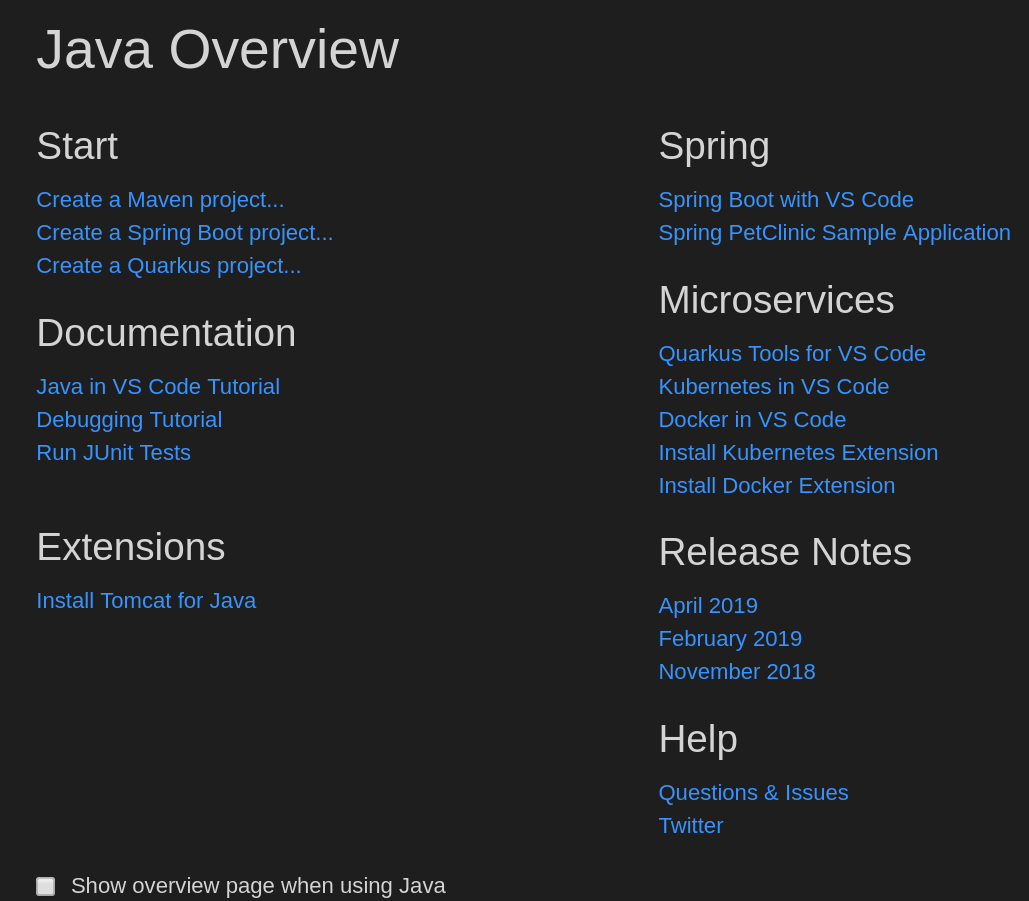Open the Create a Maven project link

tap(160, 199)
